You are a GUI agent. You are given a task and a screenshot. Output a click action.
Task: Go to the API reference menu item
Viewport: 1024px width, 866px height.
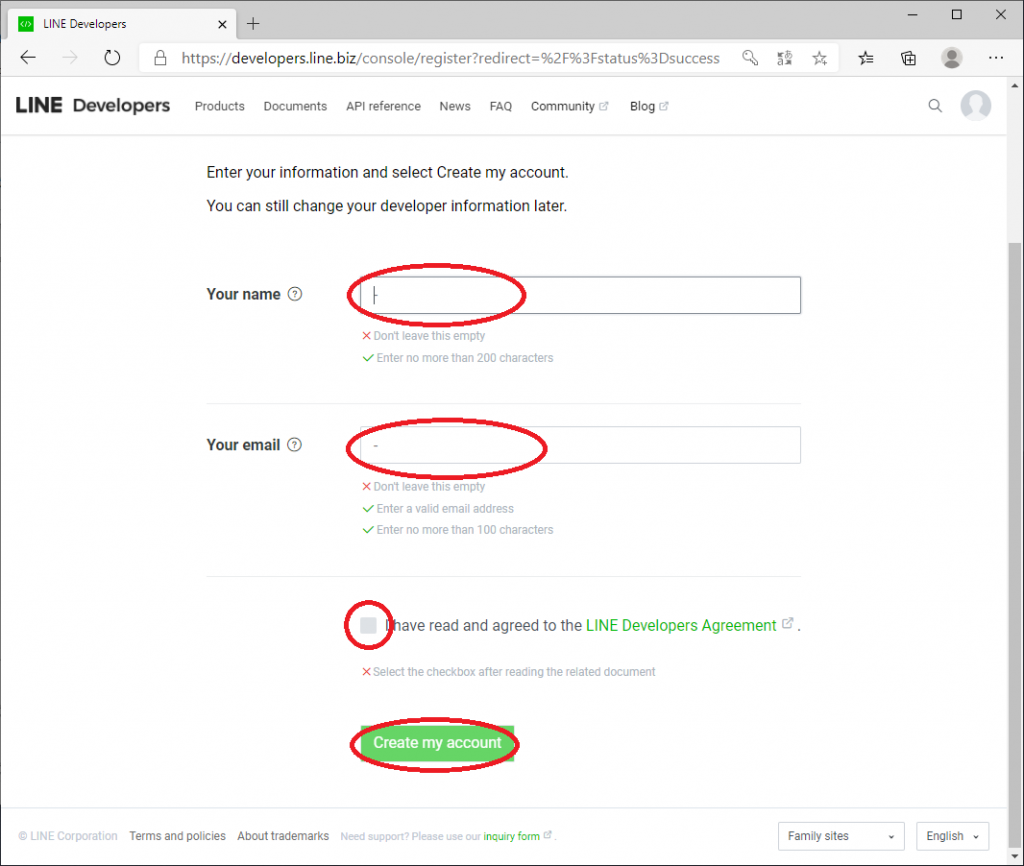pyautogui.click(x=383, y=106)
